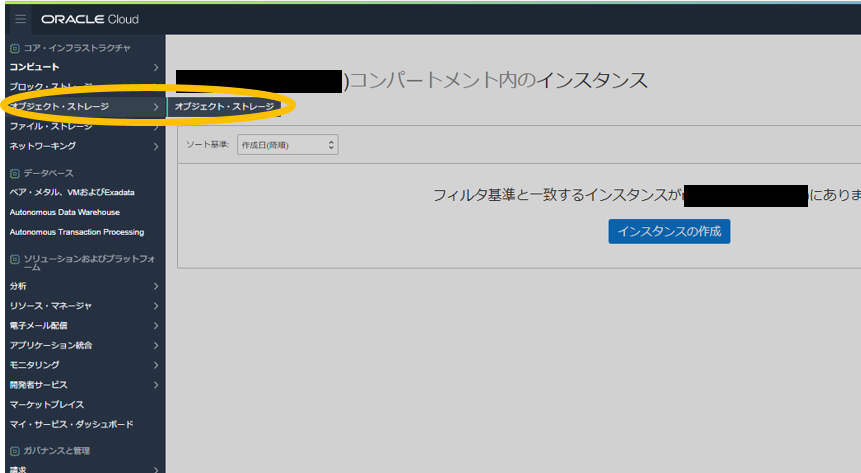This screenshot has height=473, width=861.
Task: Select オブジェクト・ストレージ in the sidebar
Action: (59, 107)
